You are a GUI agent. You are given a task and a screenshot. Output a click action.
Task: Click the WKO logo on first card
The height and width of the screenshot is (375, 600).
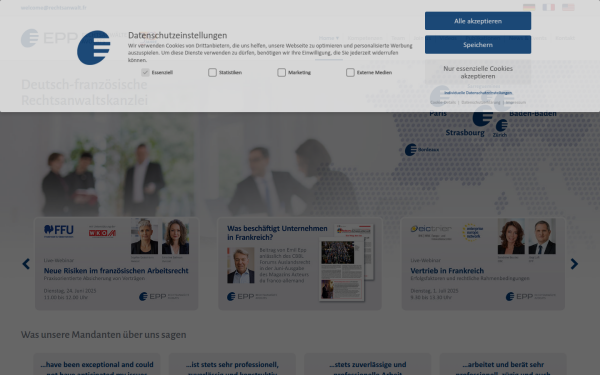pos(102,232)
